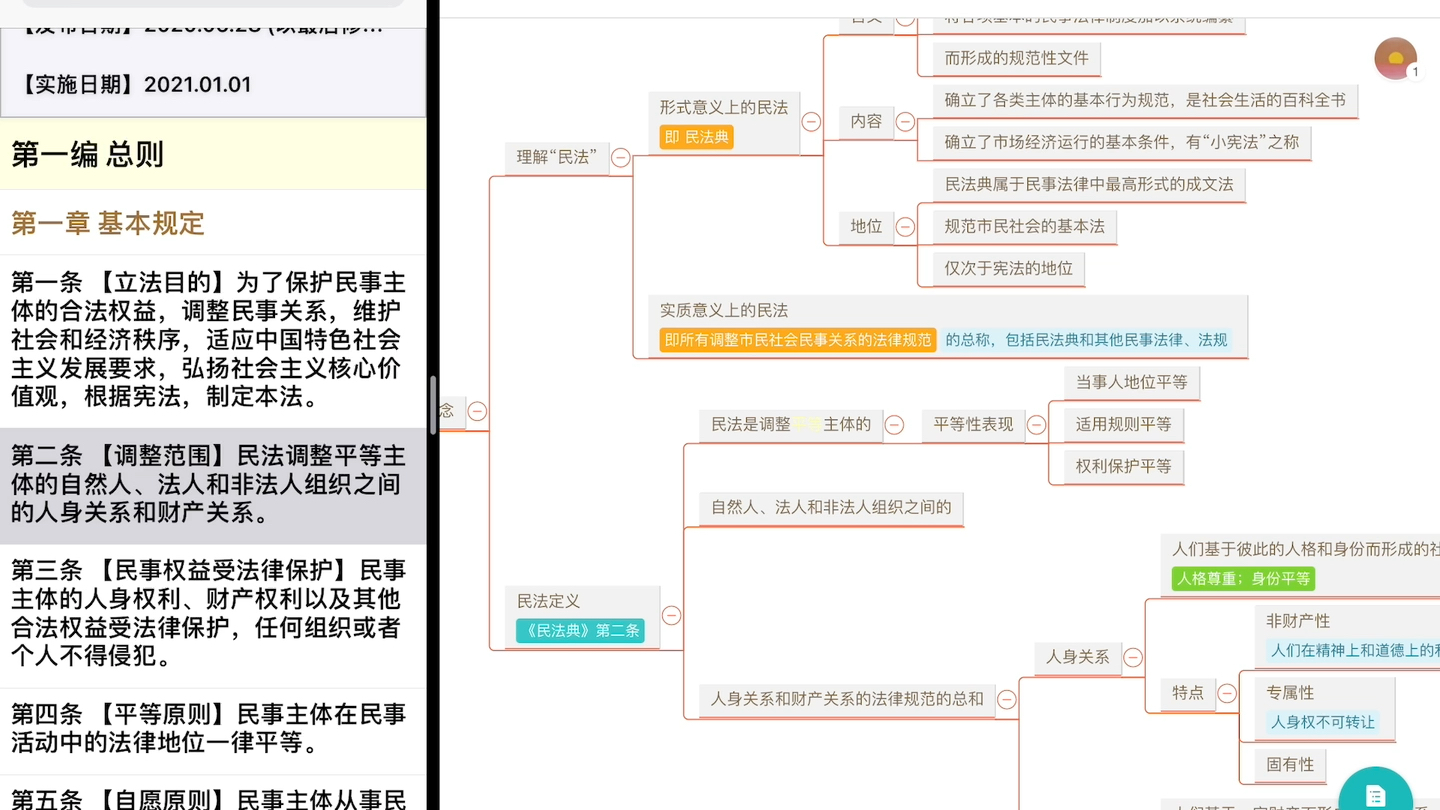Select the orange 即所有调整市民社会民事关系的法律规范 label
Image resolution: width=1440 pixels, height=810 pixels.
tap(798, 340)
